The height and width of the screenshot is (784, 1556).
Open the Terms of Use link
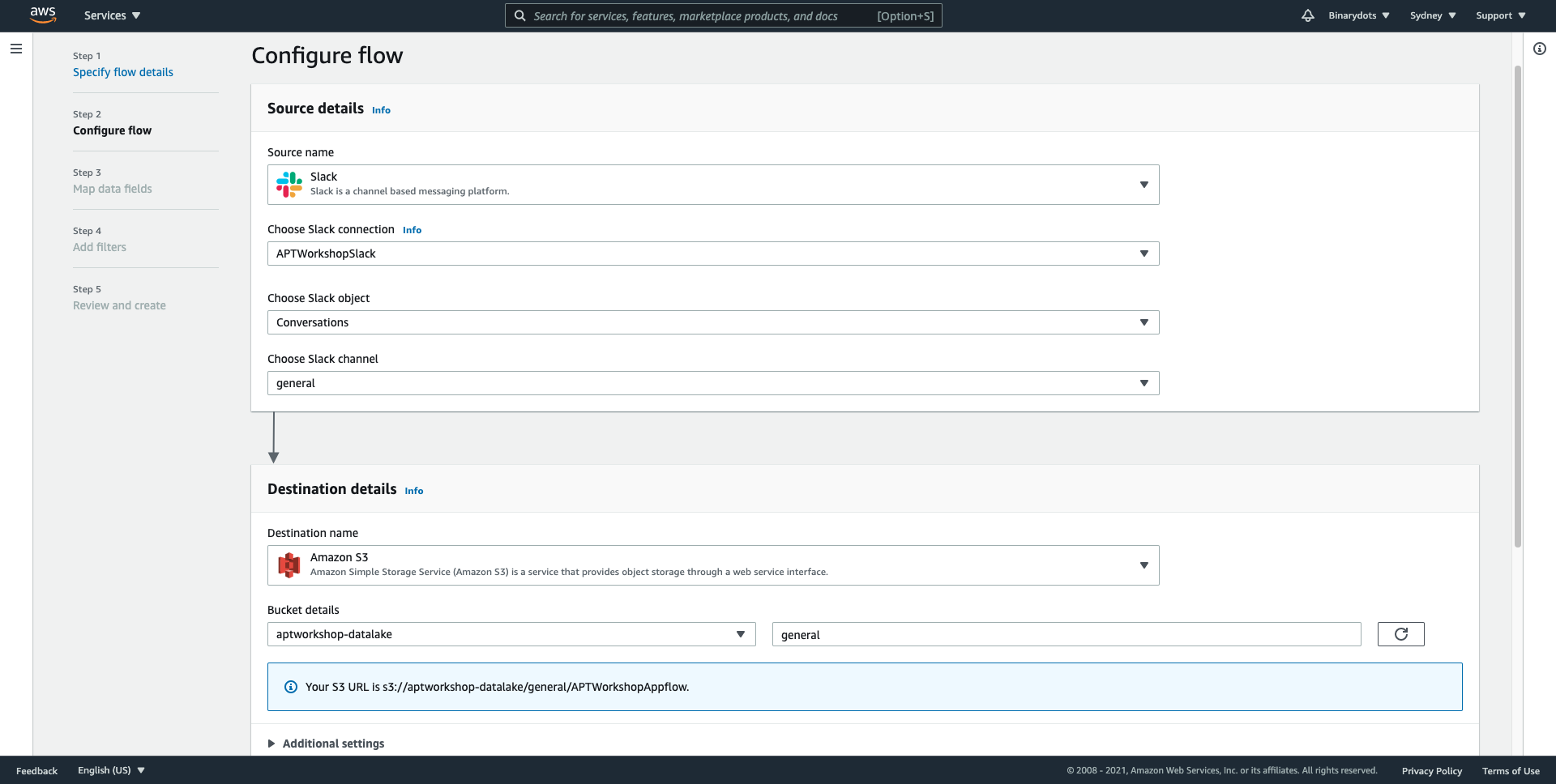point(1511,771)
